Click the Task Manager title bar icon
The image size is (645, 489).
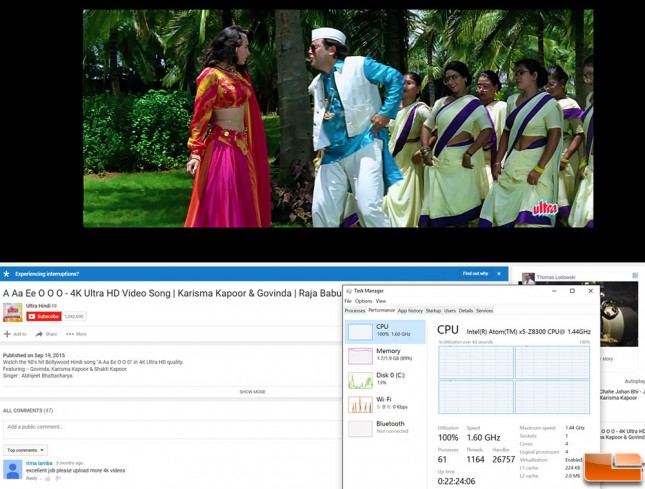349,291
